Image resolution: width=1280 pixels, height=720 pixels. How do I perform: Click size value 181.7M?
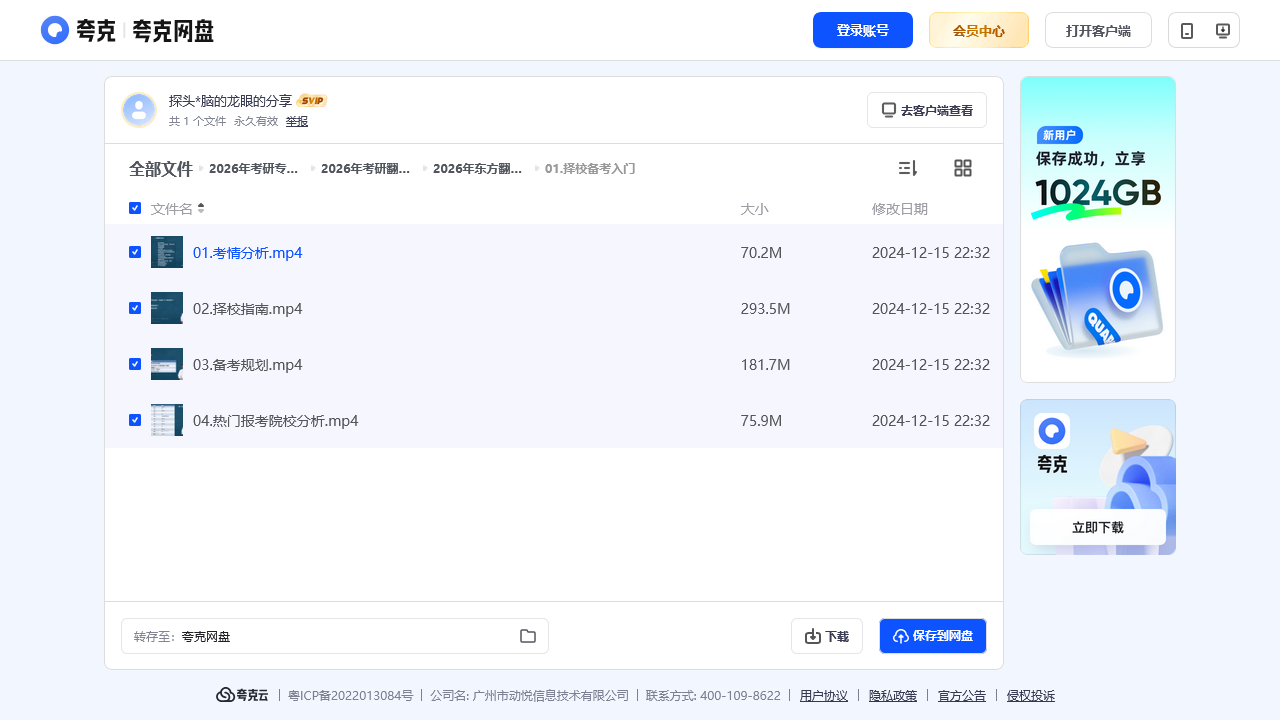point(765,365)
